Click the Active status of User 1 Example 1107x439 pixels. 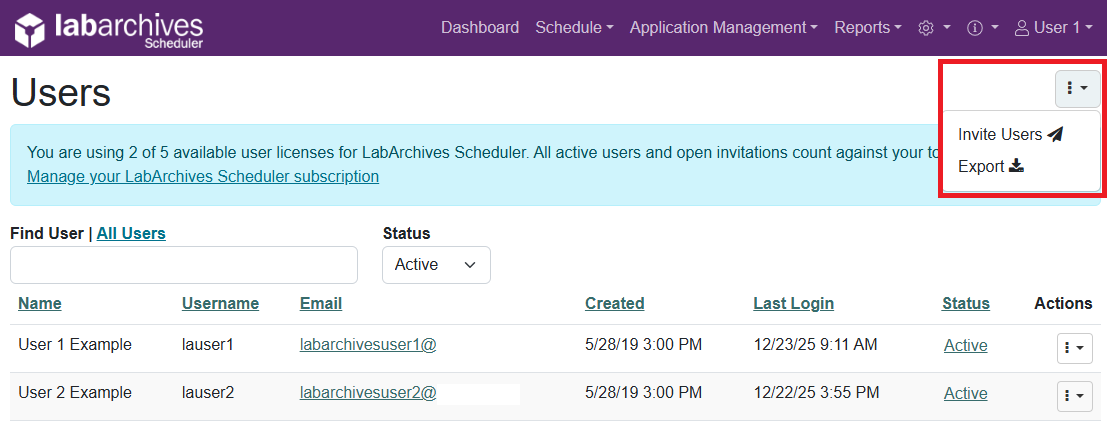point(966,346)
